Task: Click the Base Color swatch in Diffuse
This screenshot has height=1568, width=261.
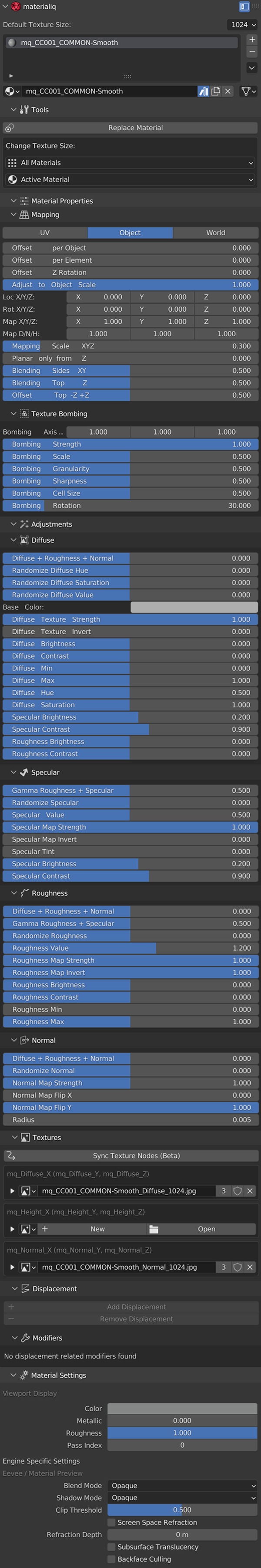Action: click(195, 607)
